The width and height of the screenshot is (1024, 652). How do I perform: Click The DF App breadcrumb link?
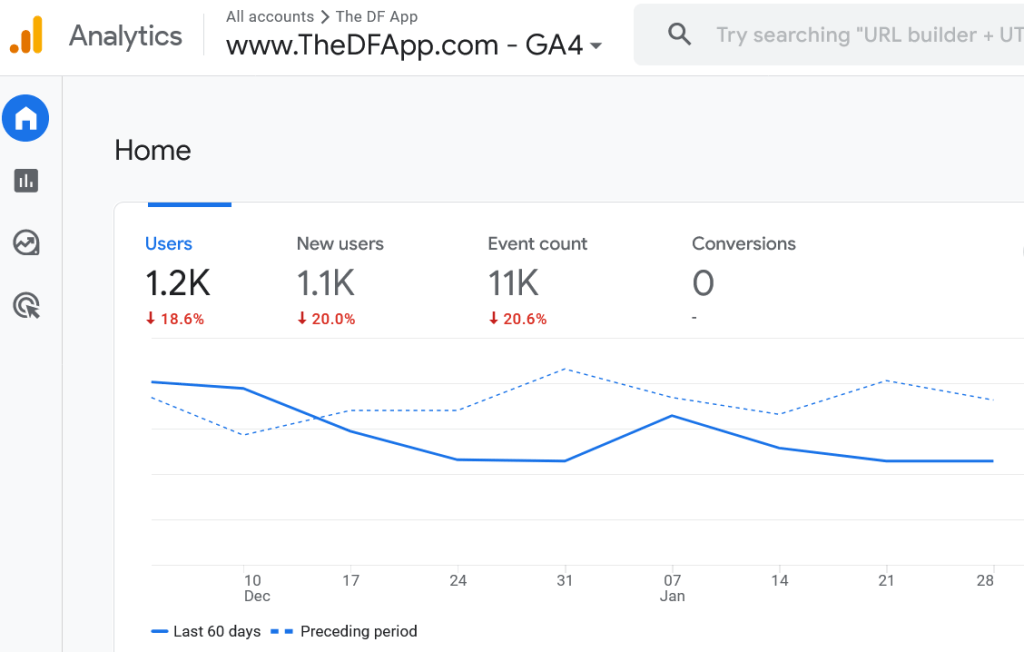tap(377, 16)
